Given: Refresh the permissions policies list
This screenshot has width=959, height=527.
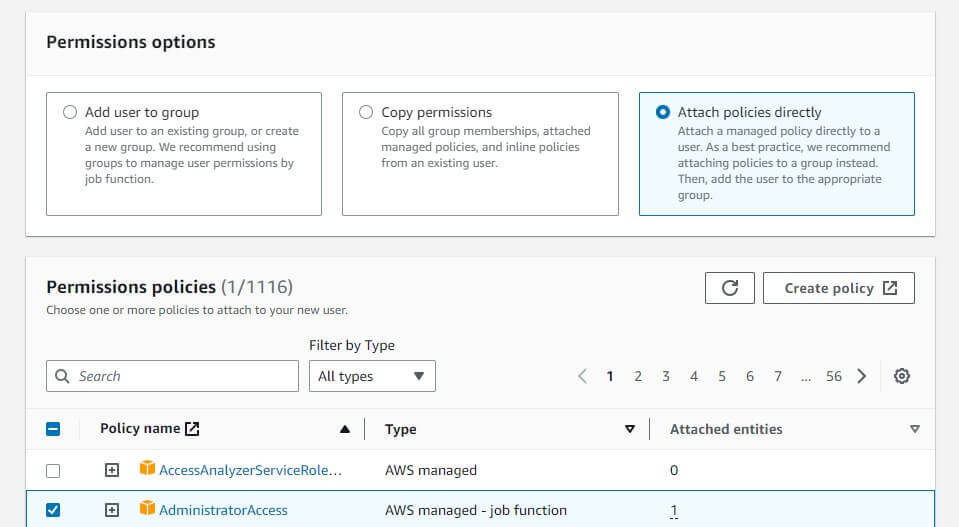Looking at the screenshot, I should [730, 288].
